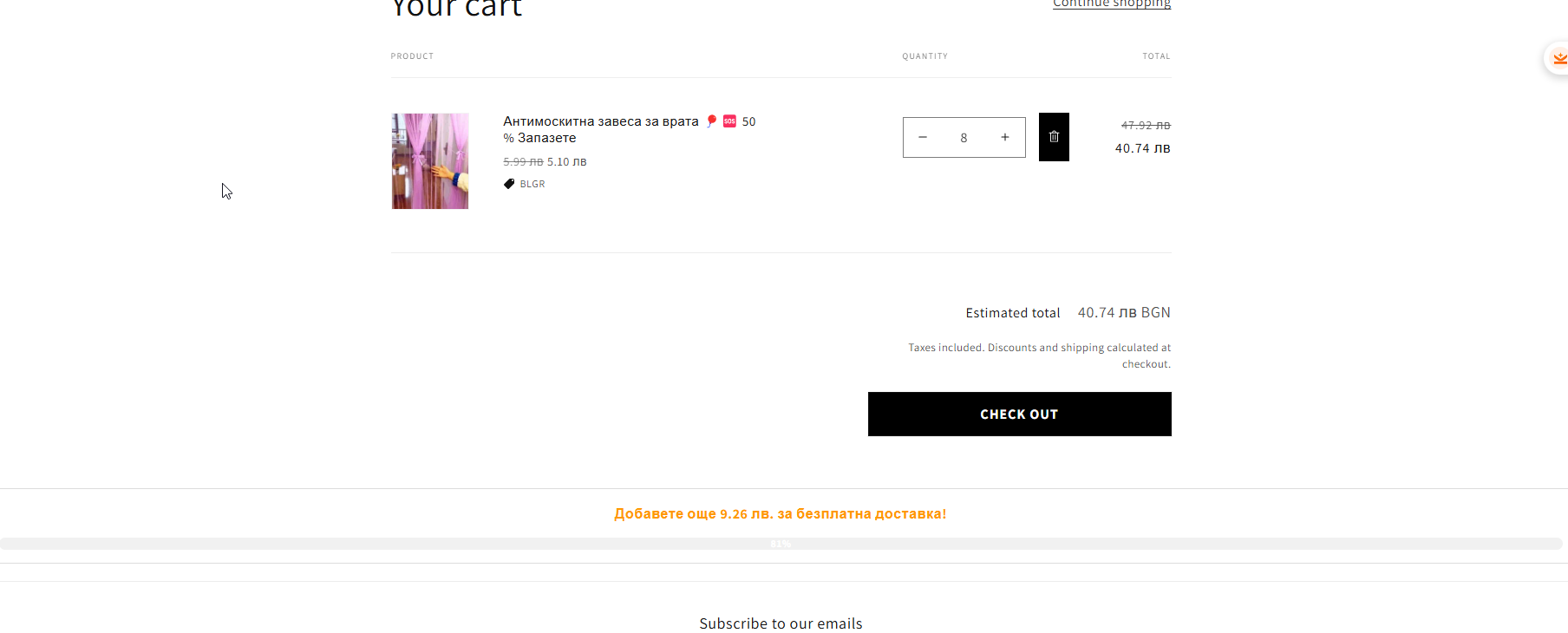1568x633 pixels.
Task: Click the CHECK OUT button
Action: coord(1019,414)
